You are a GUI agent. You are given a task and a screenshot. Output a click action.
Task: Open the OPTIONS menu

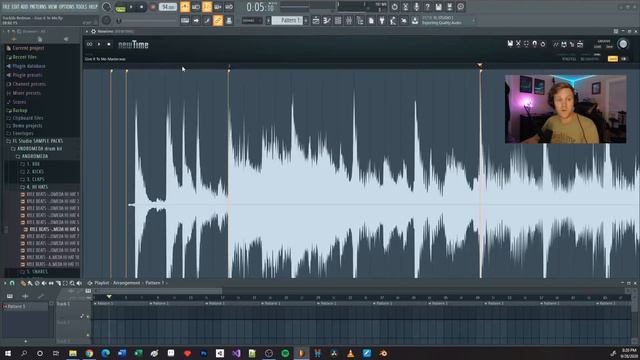[66, 7]
